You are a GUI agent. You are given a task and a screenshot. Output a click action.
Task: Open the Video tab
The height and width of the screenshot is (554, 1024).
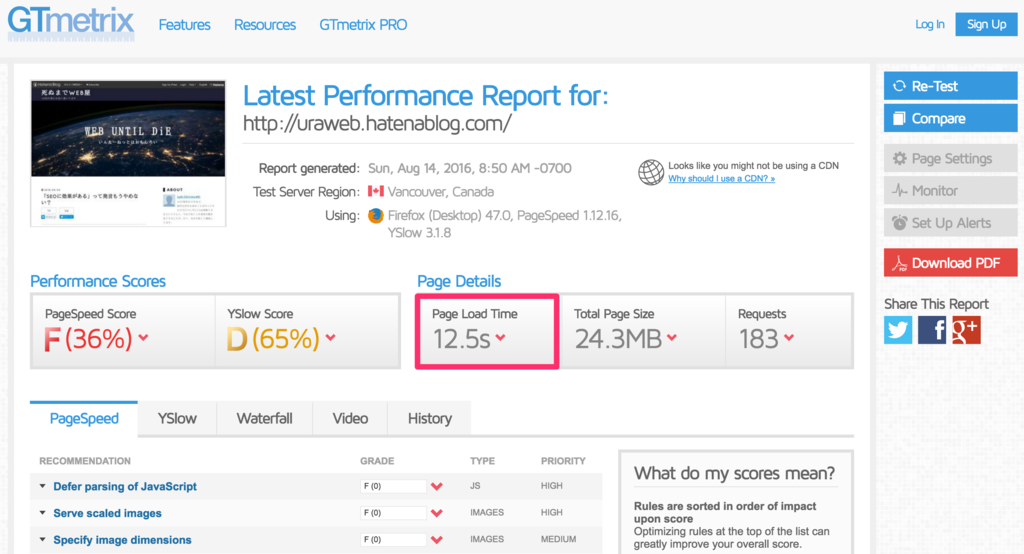350,418
